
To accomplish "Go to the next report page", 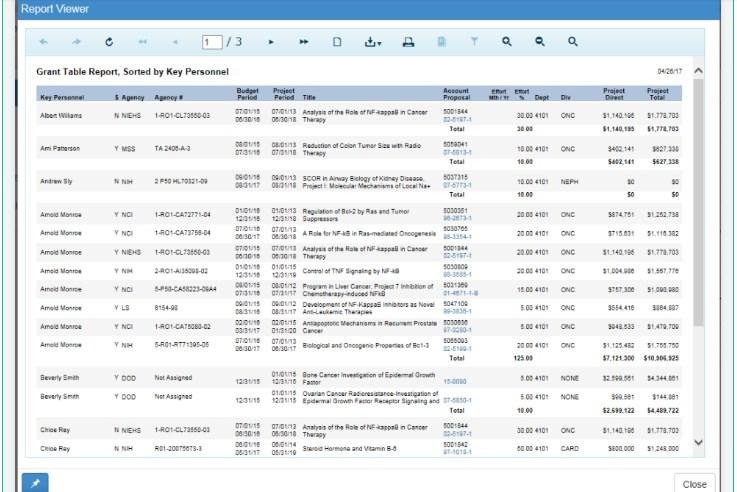I will tap(270, 42).
